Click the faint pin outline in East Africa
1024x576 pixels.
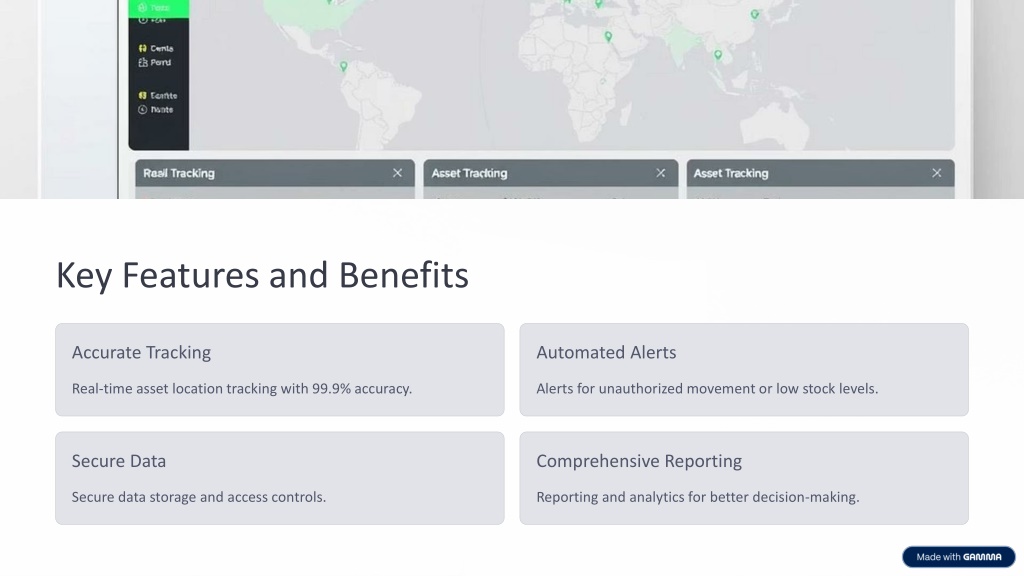pyautogui.click(x=603, y=82)
